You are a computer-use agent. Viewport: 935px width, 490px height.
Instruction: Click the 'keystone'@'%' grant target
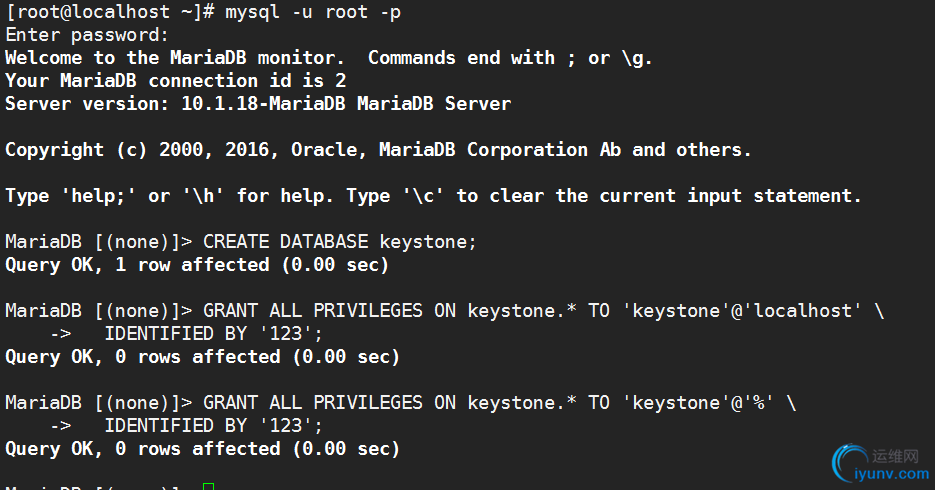pos(699,403)
